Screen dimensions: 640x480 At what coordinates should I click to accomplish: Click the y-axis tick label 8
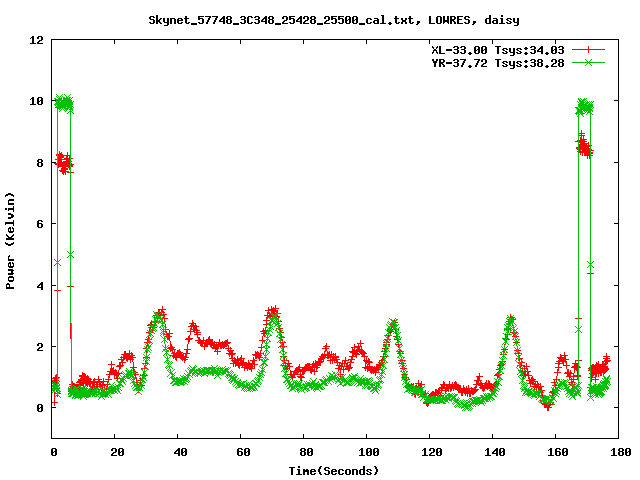40,163
